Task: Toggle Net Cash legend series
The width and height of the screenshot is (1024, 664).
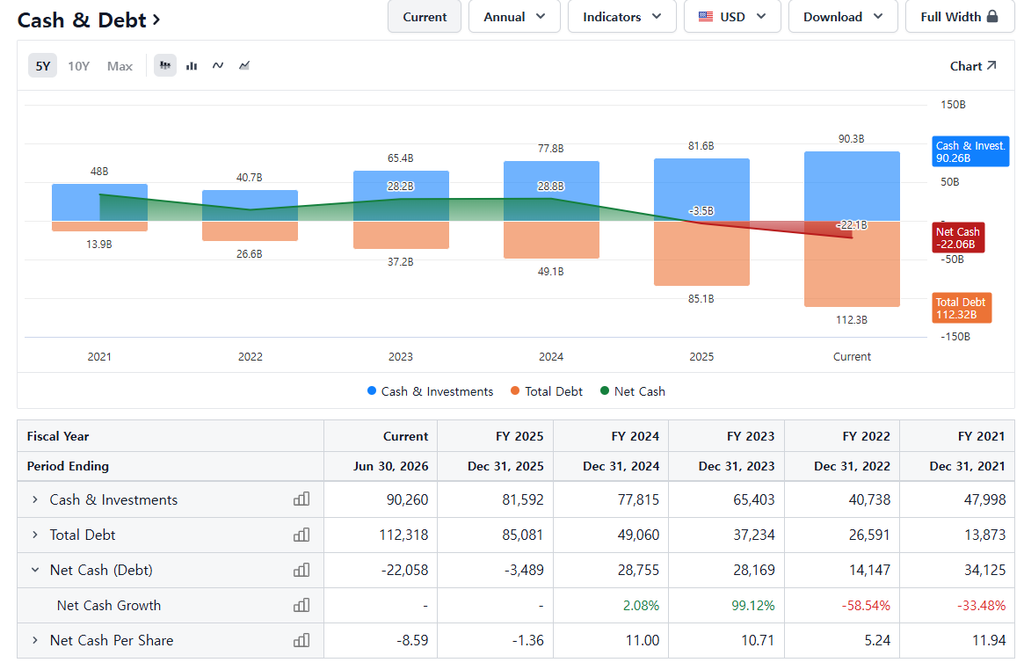Action: 633,391
